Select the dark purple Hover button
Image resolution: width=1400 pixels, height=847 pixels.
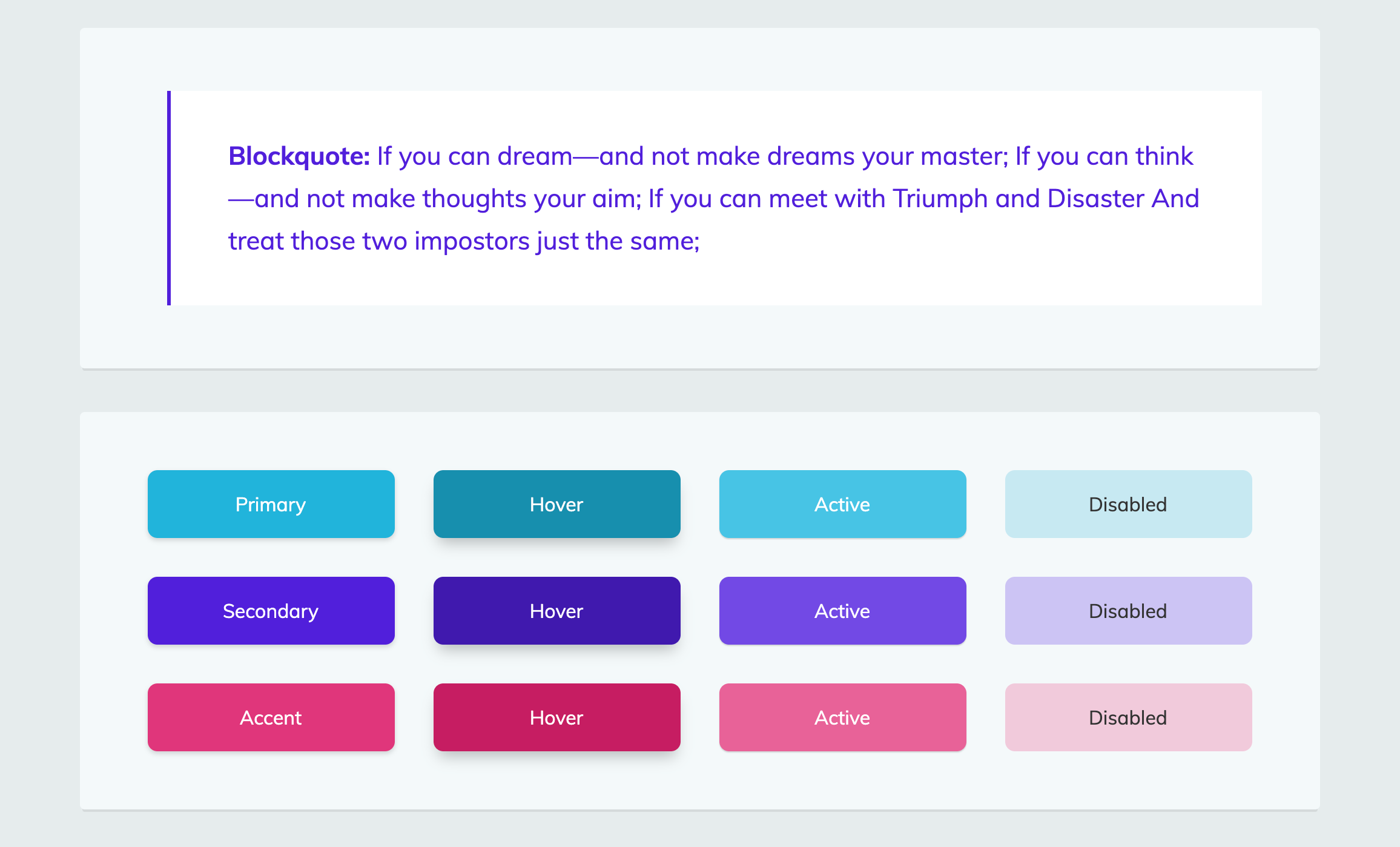[556, 611]
